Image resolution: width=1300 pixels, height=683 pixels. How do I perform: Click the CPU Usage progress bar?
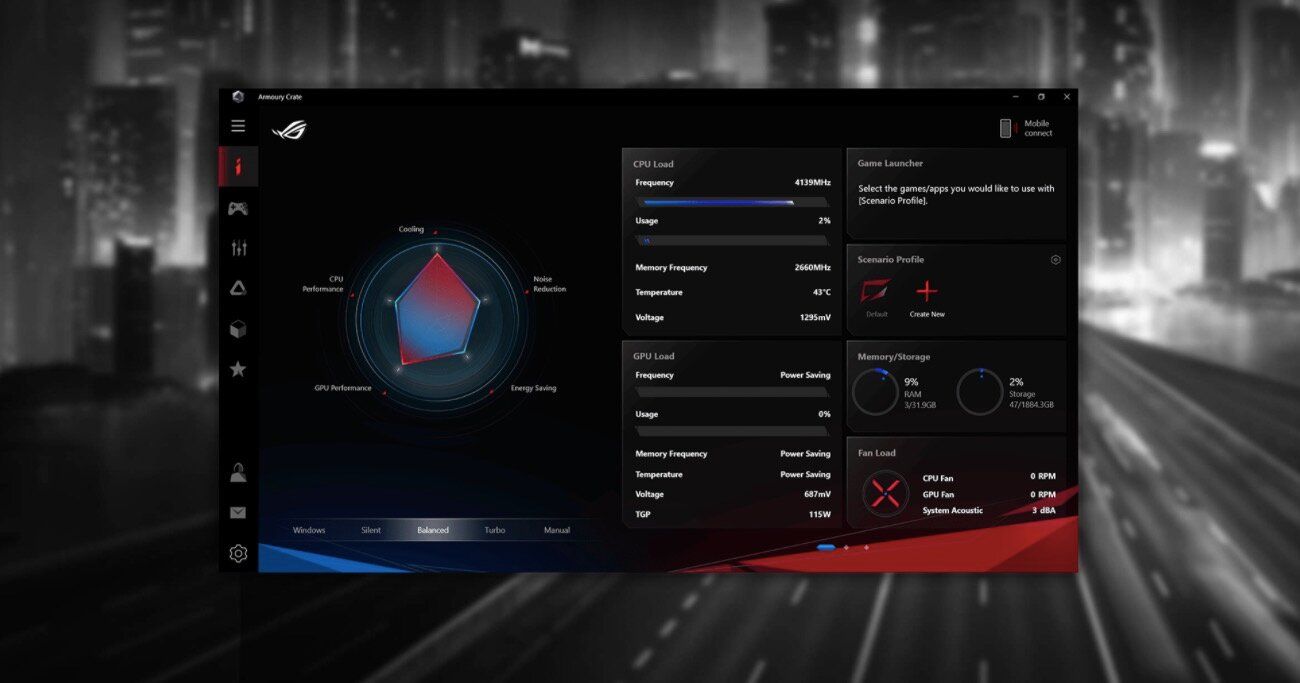click(x=732, y=240)
